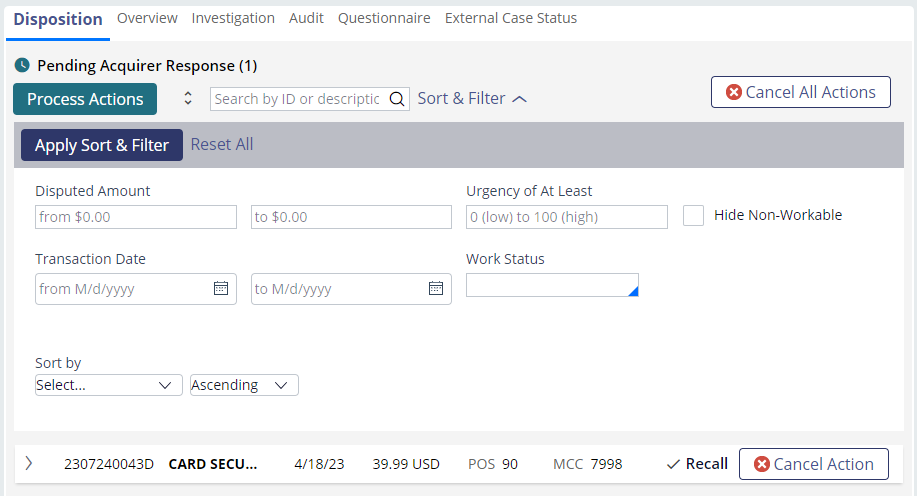Click the search magnifier icon
The image size is (917, 496).
(x=397, y=99)
